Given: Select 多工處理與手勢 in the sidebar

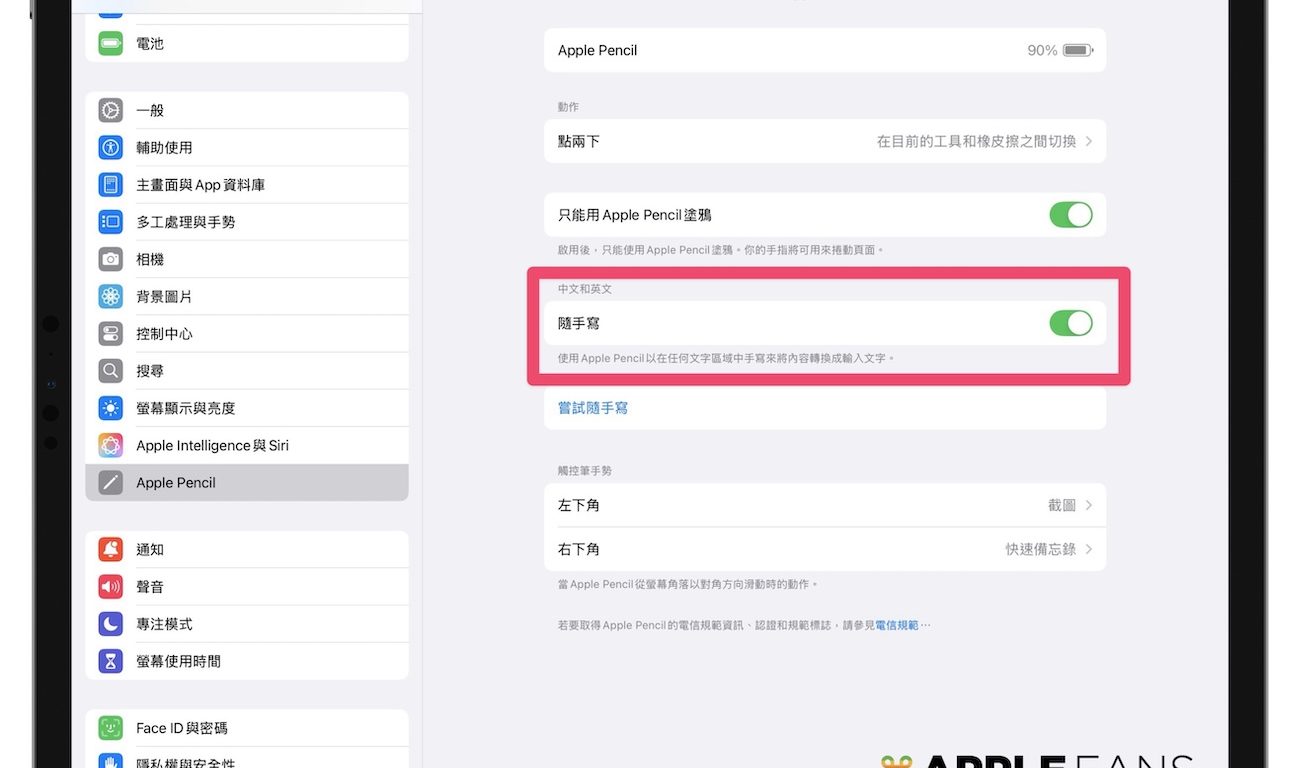Looking at the screenshot, I should click(x=186, y=222).
